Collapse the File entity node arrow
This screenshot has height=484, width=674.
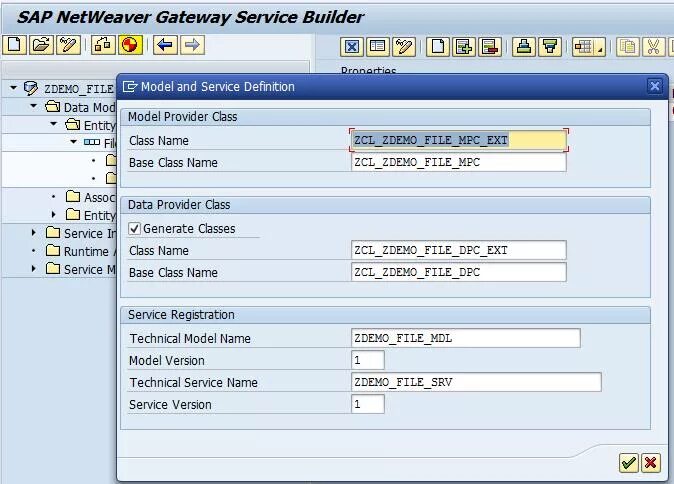[x=74, y=141]
